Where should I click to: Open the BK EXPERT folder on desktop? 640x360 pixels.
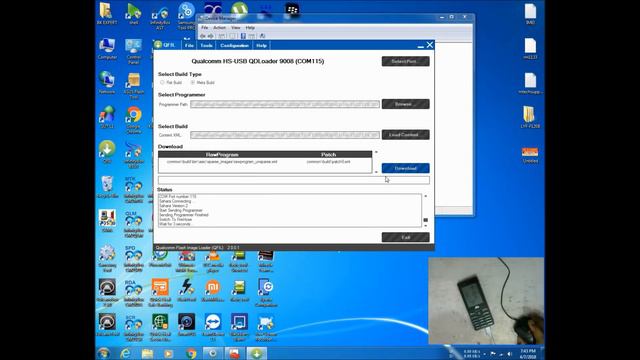tap(107, 14)
